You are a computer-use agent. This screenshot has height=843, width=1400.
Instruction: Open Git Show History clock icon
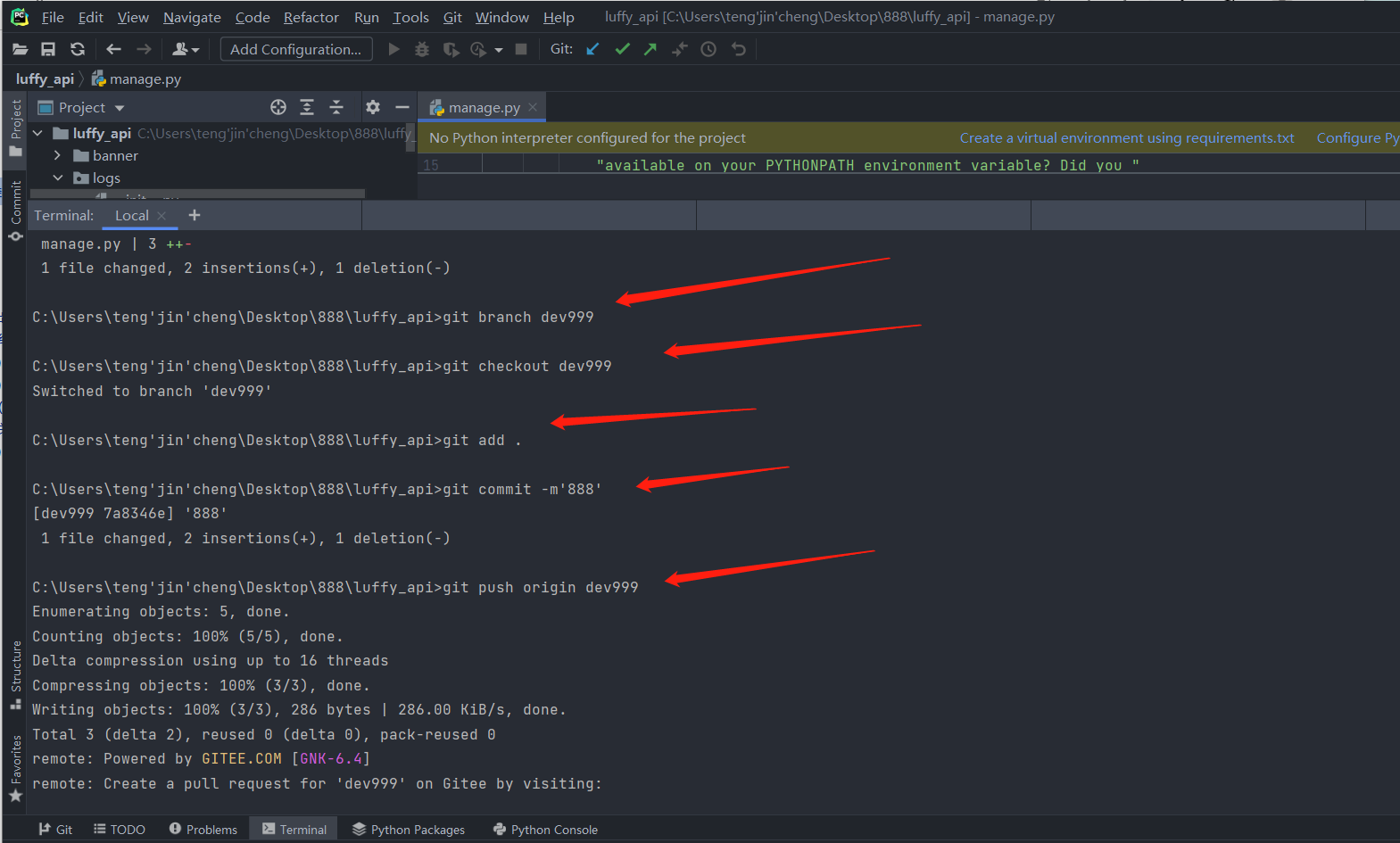point(708,49)
